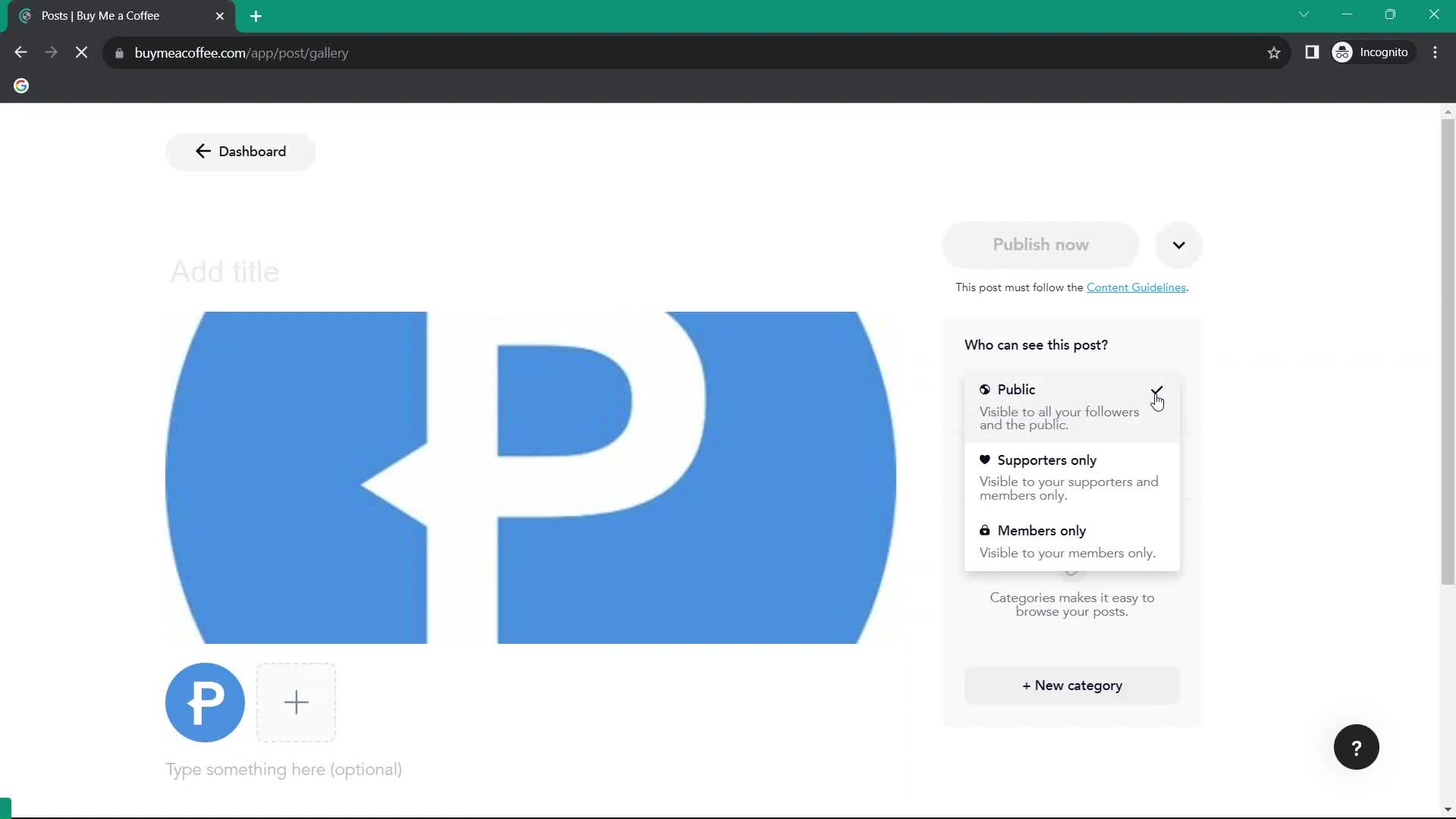1456x819 pixels.
Task: Click the back arrow Dashboard icon
Action: tap(202, 151)
